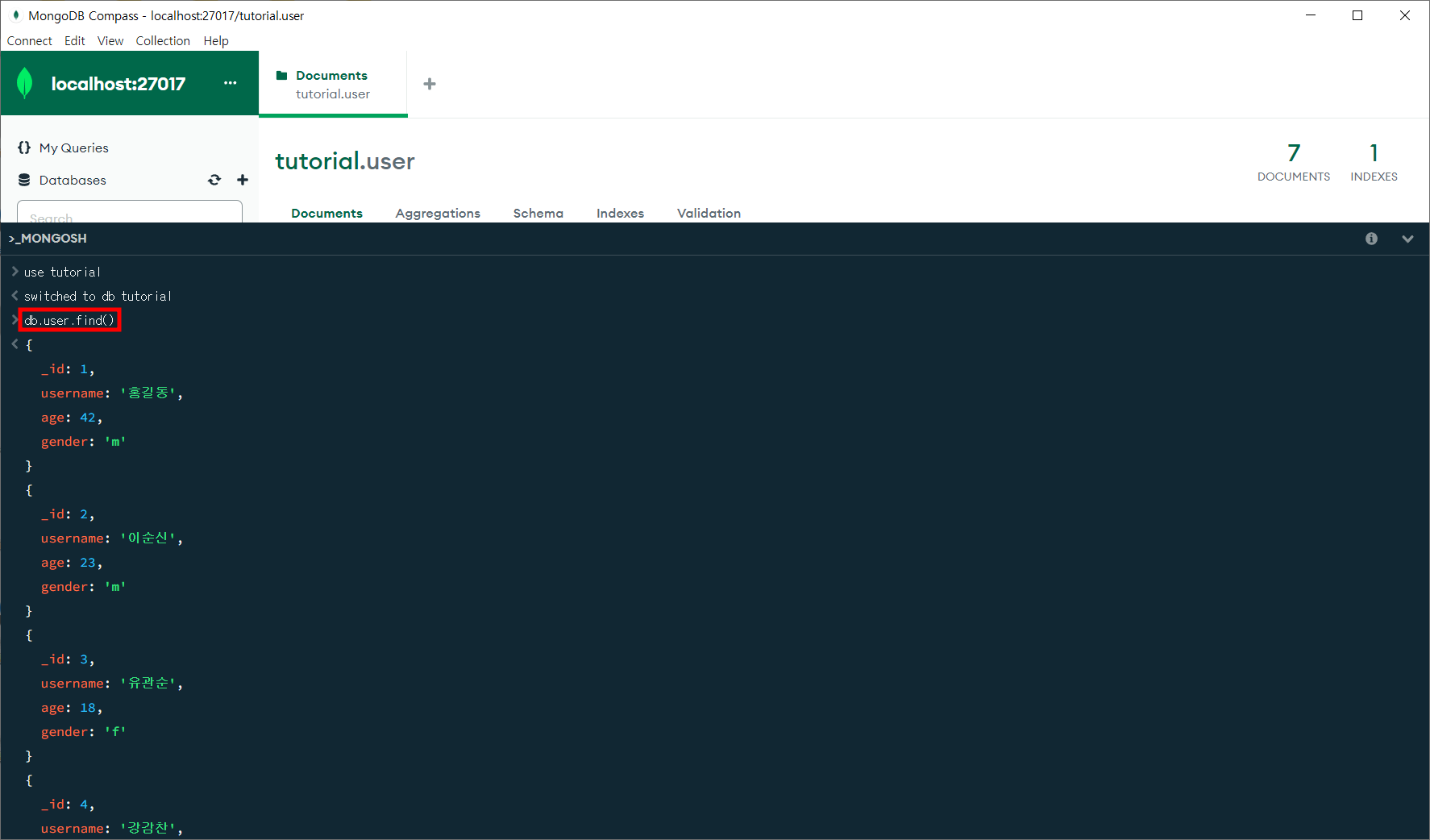Switch to the Schema tab

[x=538, y=213]
